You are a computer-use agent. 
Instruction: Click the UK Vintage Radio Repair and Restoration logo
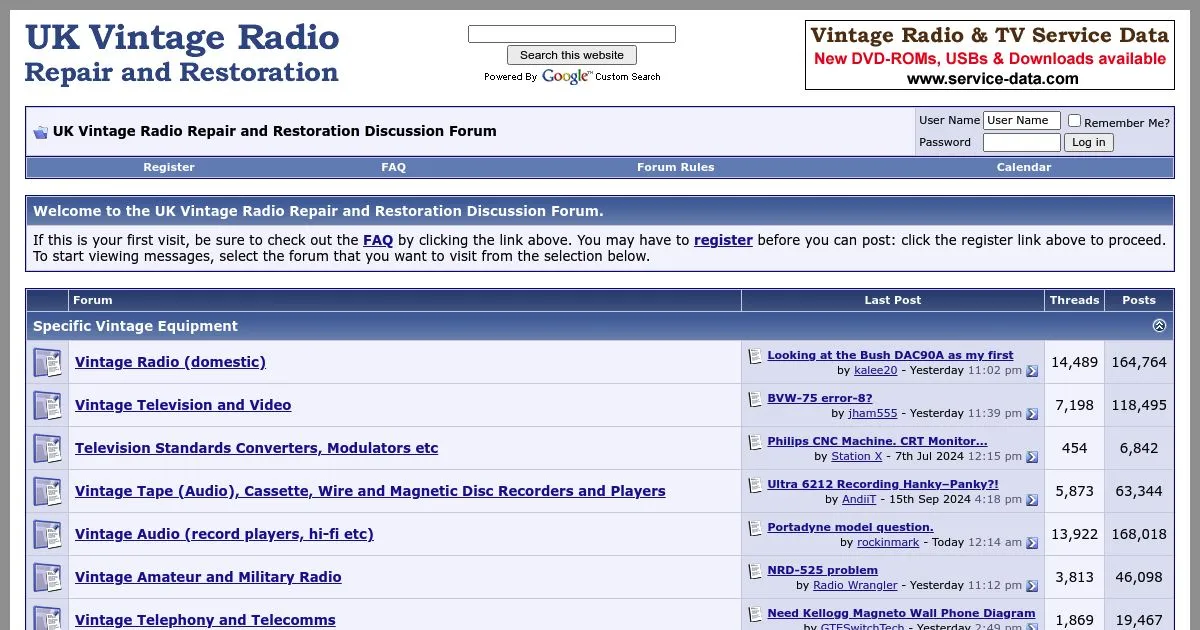pyautogui.click(x=182, y=53)
